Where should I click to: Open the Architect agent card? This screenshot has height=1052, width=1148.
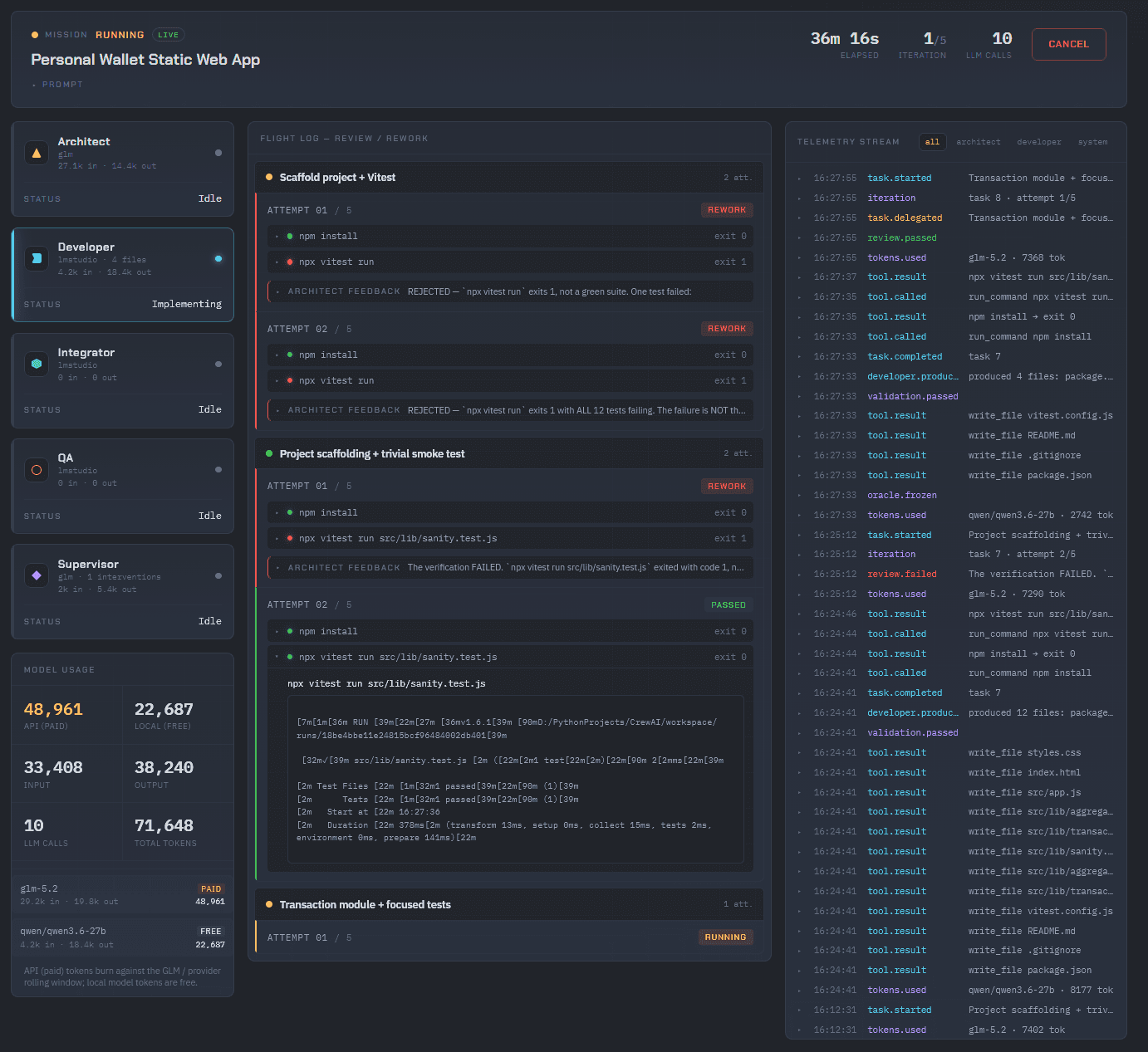pyautogui.click(x=123, y=169)
